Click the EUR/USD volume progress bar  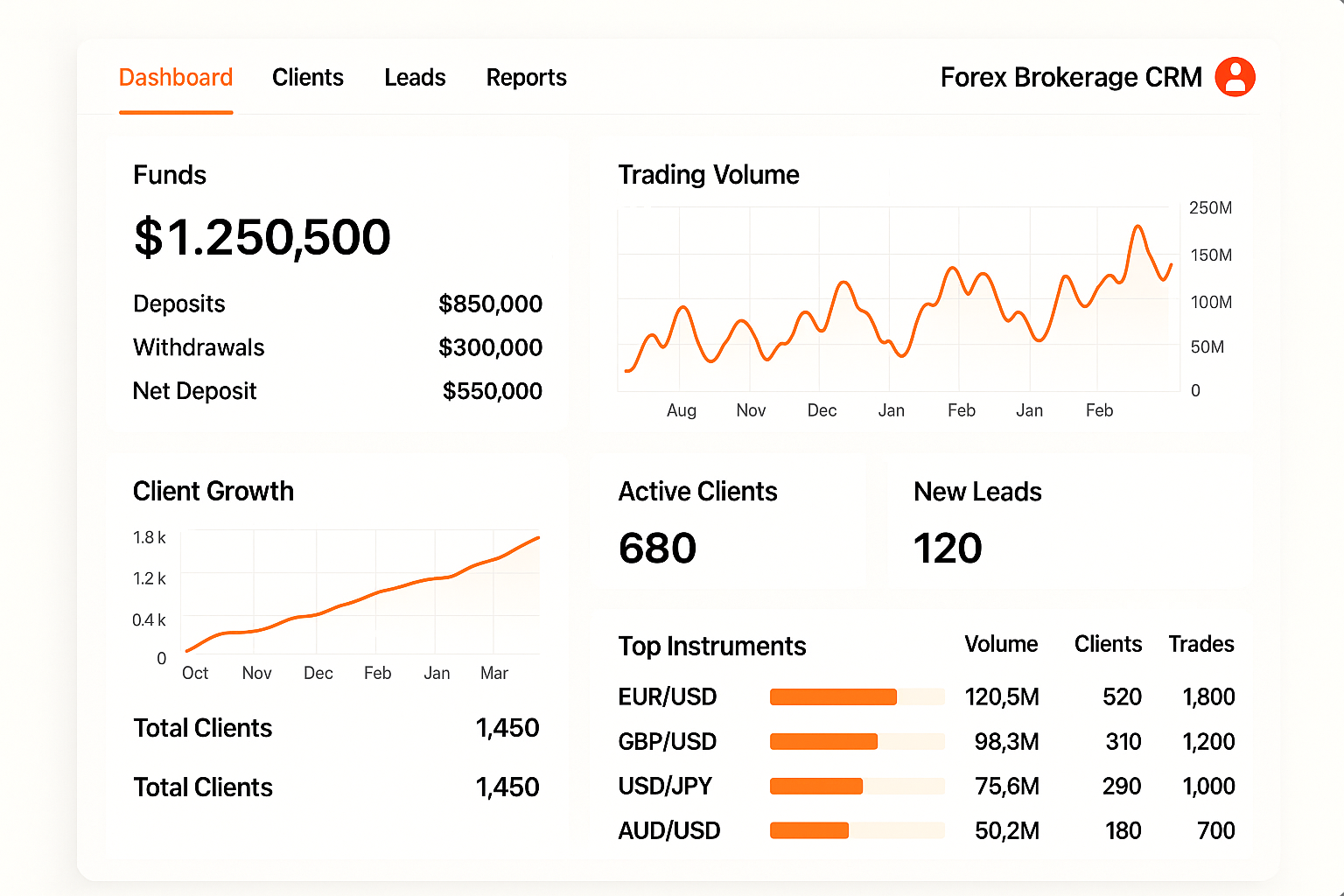pos(856,696)
